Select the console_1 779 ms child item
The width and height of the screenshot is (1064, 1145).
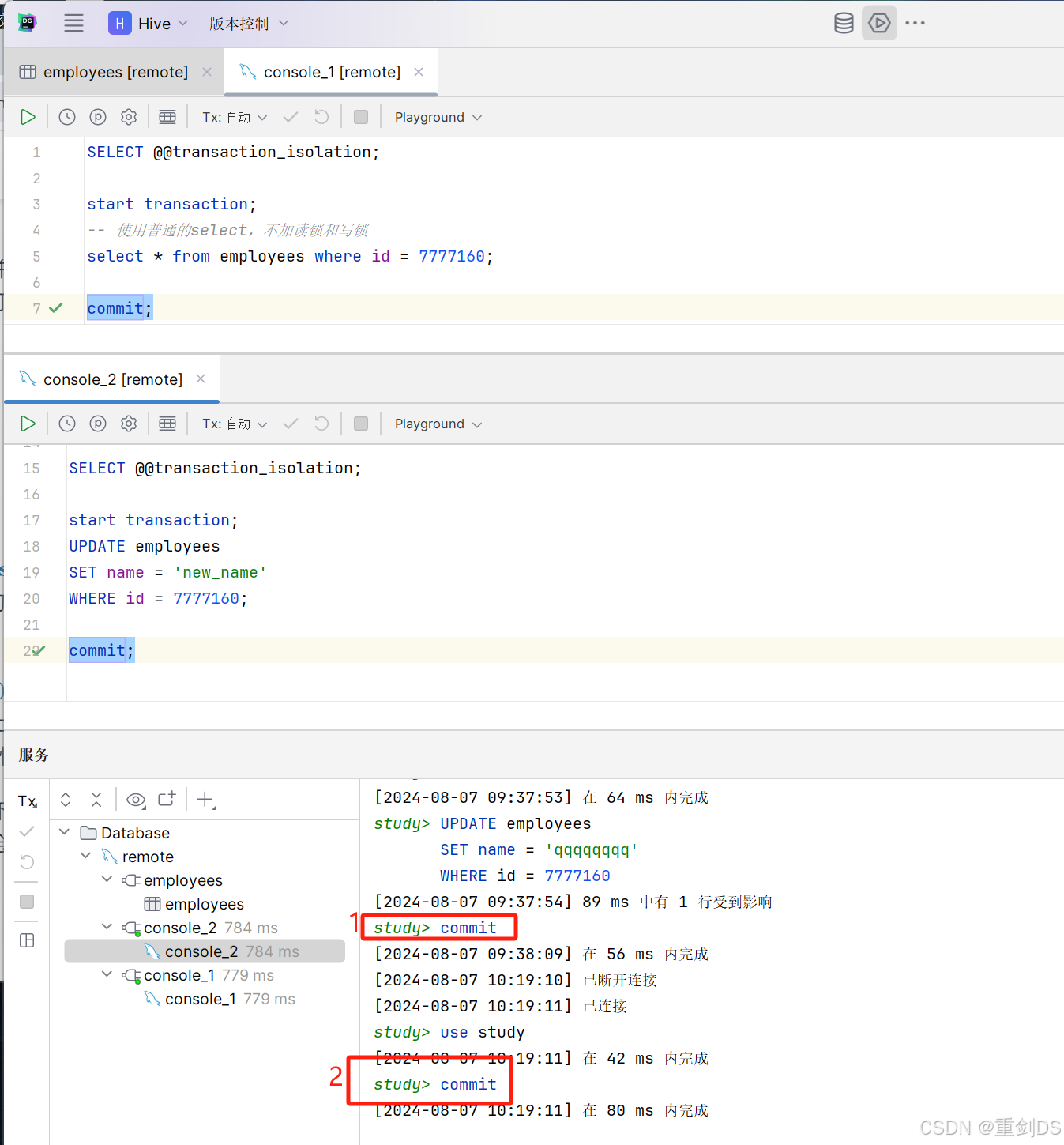pos(220,999)
